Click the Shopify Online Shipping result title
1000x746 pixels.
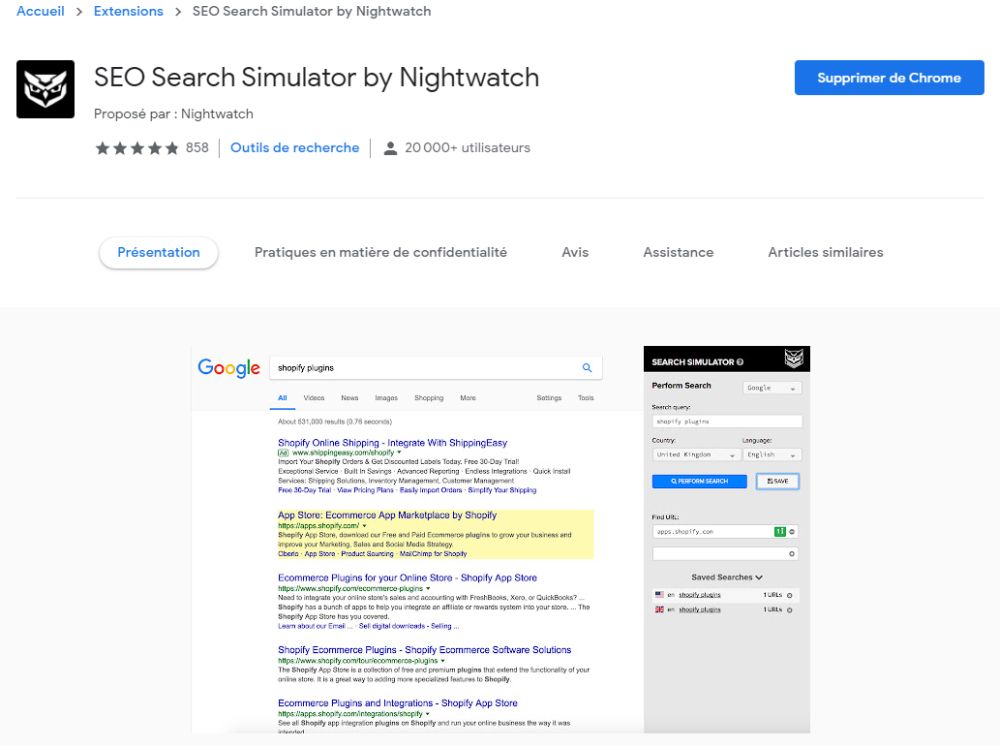click(392, 442)
